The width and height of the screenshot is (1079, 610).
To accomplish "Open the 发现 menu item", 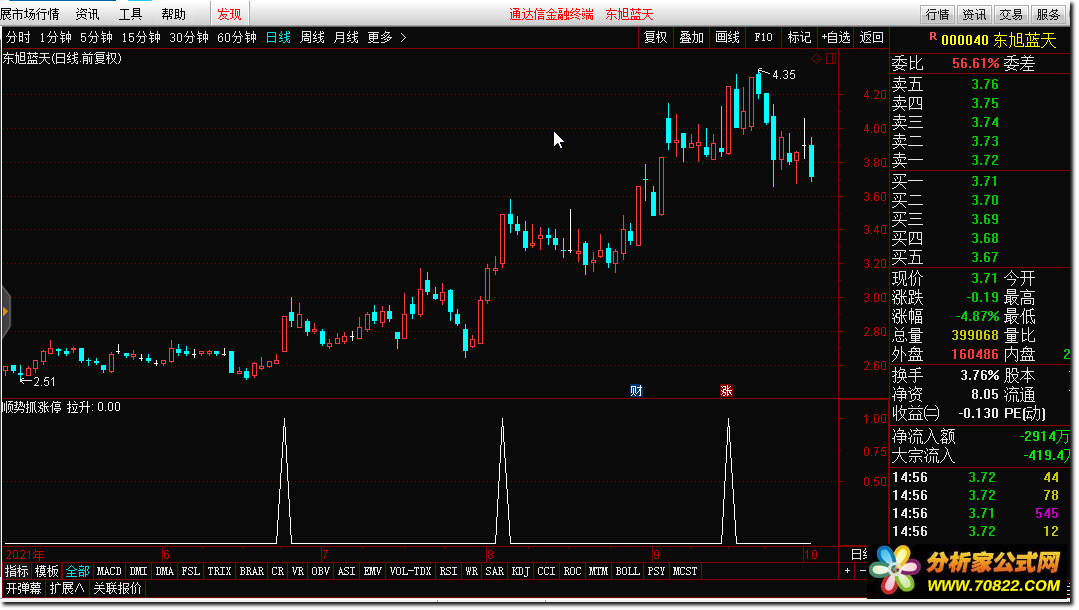I will click(229, 14).
